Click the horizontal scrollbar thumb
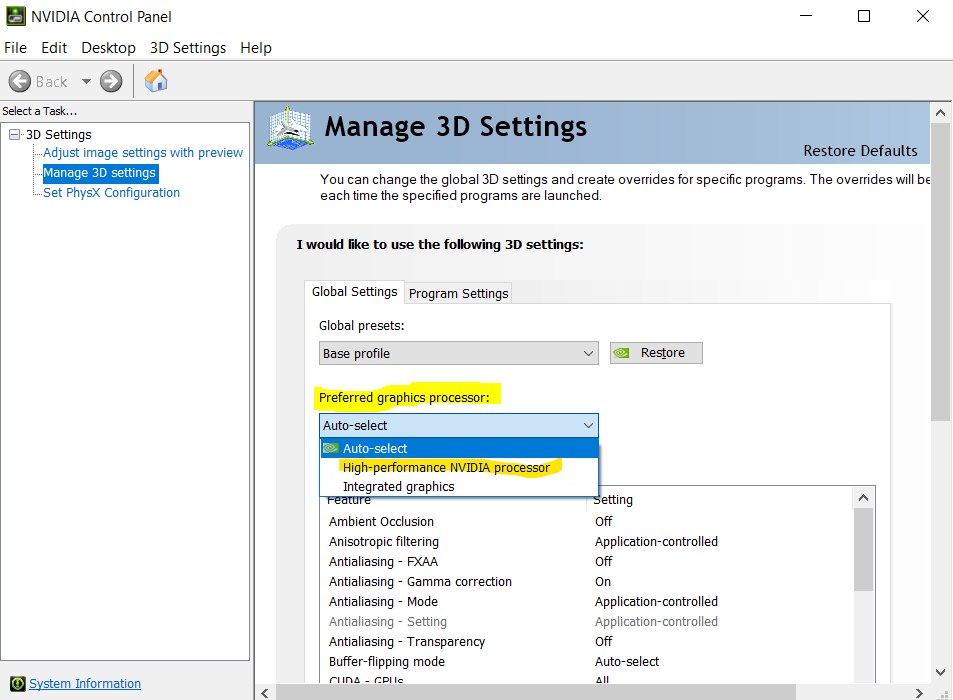The image size is (953, 700). pyautogui.click(x=535, y=693)
